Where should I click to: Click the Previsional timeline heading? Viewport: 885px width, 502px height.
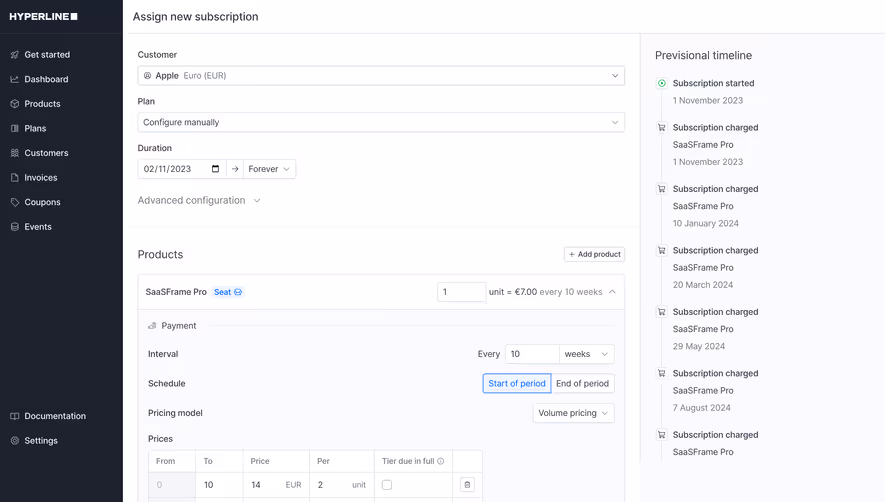coord(703,55)
